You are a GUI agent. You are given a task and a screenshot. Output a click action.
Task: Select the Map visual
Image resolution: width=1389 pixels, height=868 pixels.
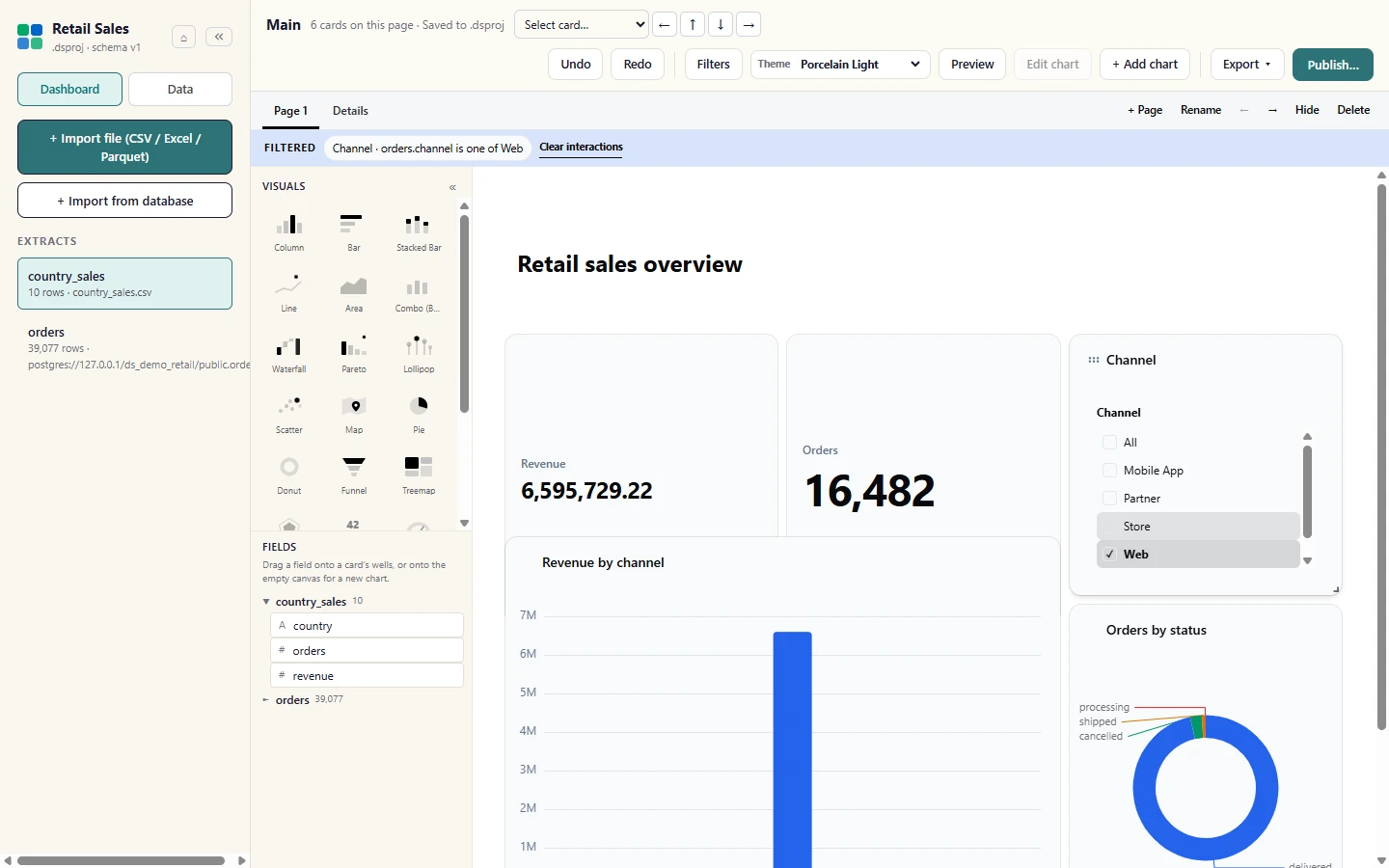[354, 415]
